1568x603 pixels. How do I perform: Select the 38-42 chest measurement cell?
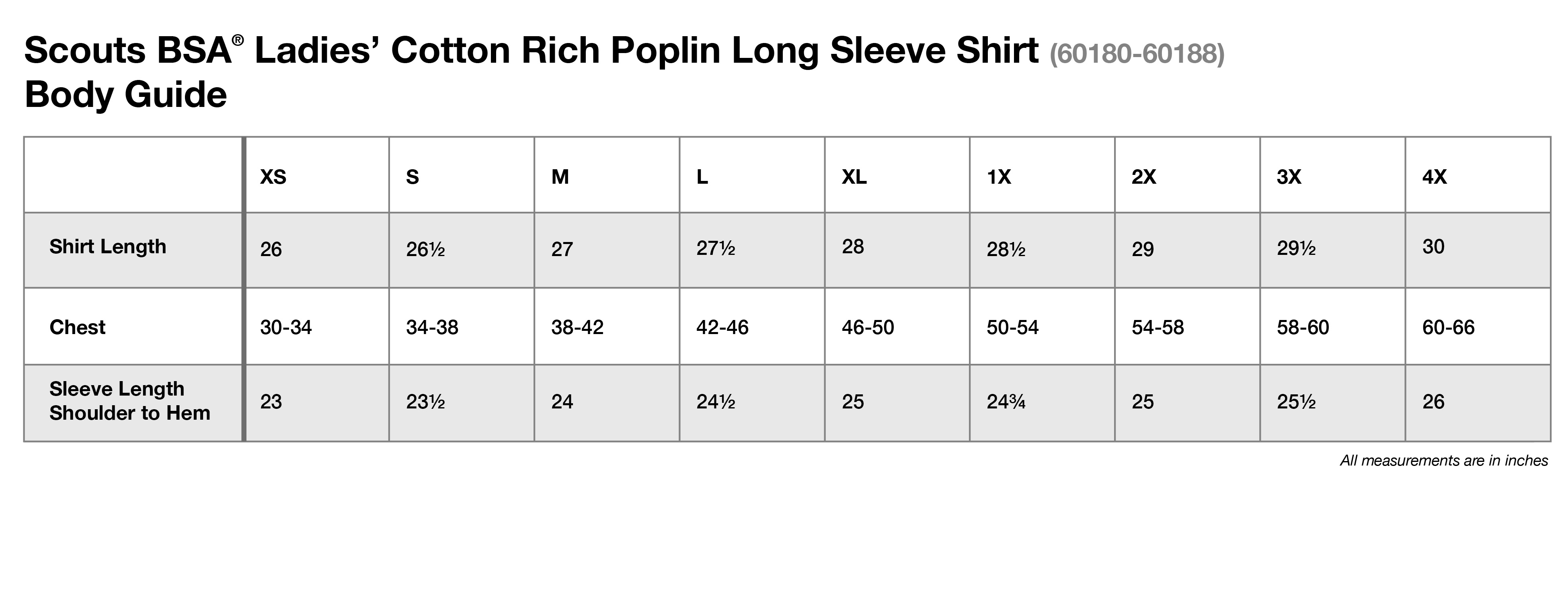[577, 327]
